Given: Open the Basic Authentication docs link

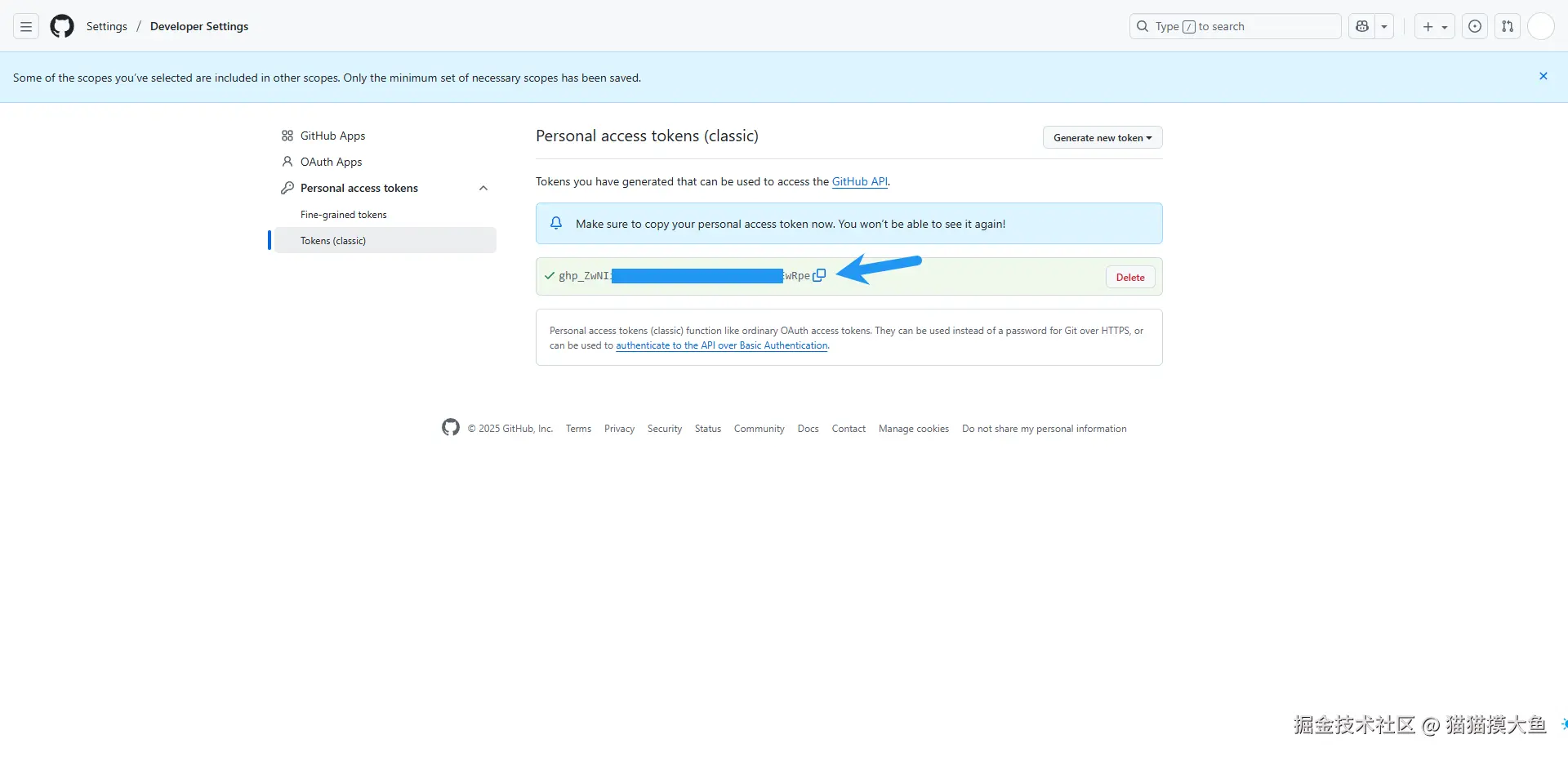Looking at the screenshot, I should [x=722, y=345].
